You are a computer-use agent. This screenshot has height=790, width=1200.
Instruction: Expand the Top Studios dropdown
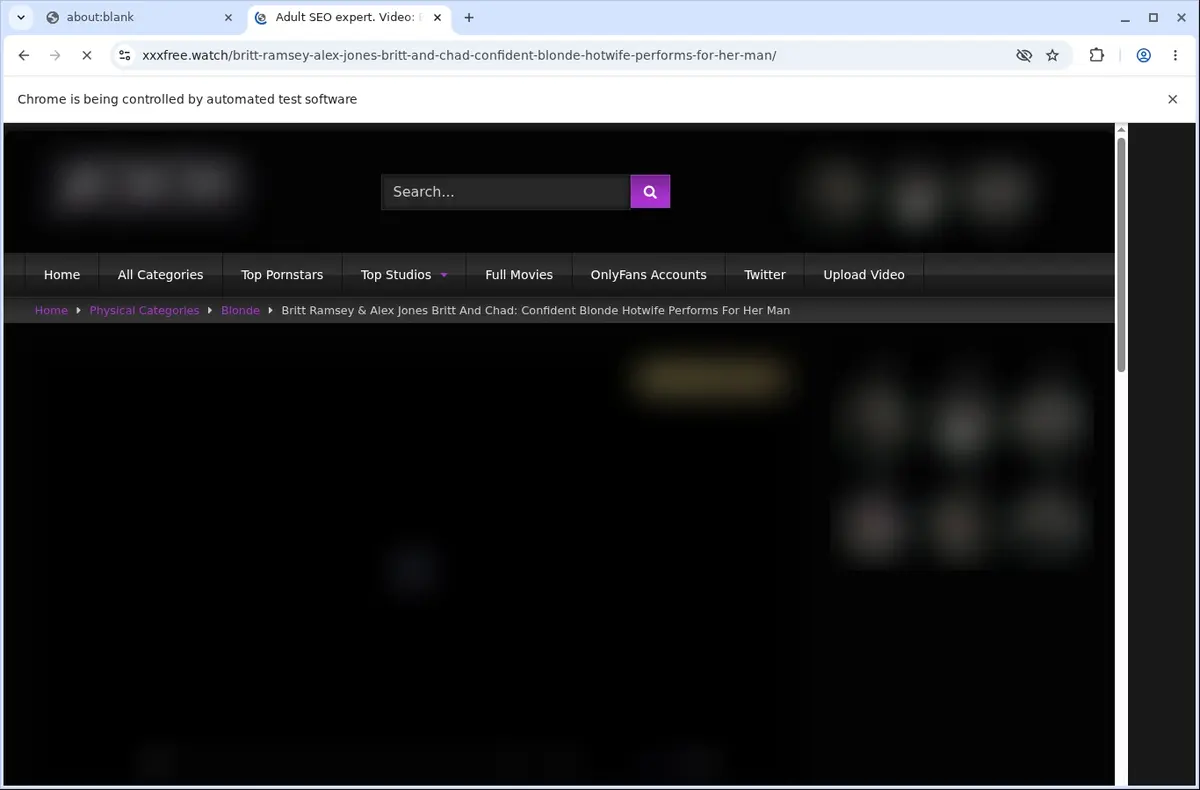[404, 275]
